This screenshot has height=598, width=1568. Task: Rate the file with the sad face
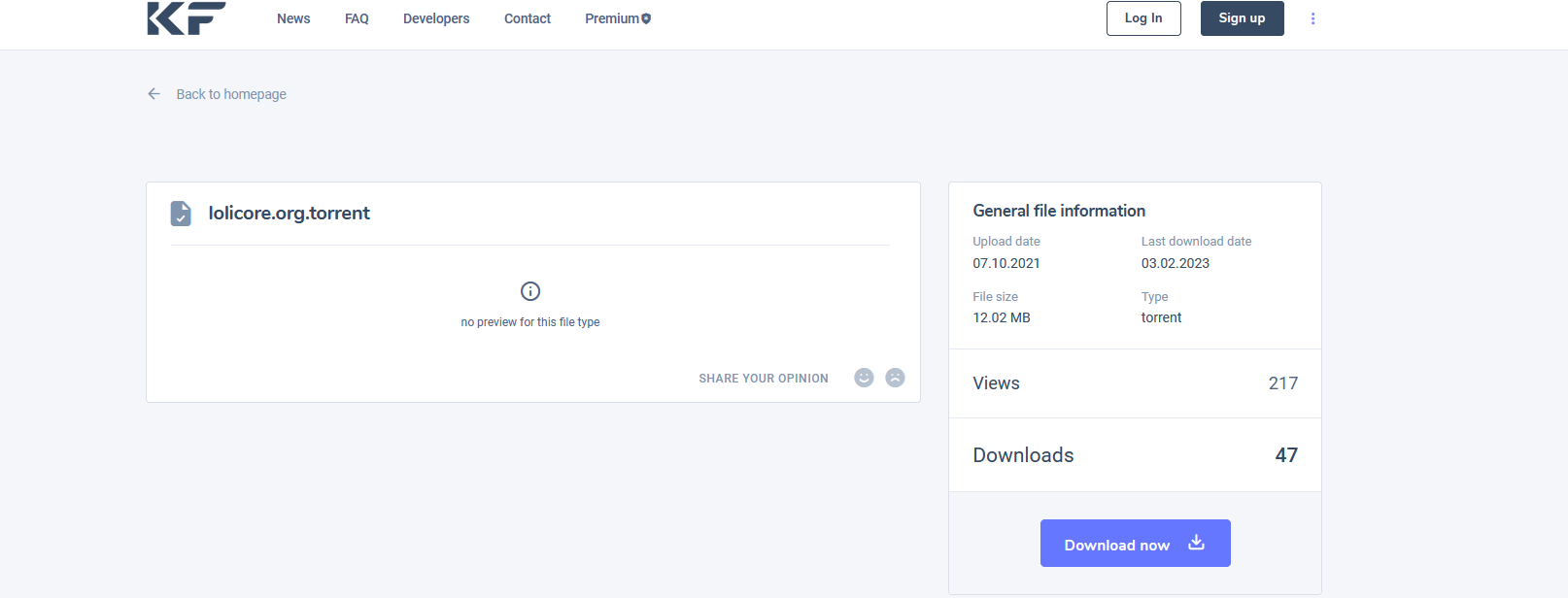click(895, 378)
